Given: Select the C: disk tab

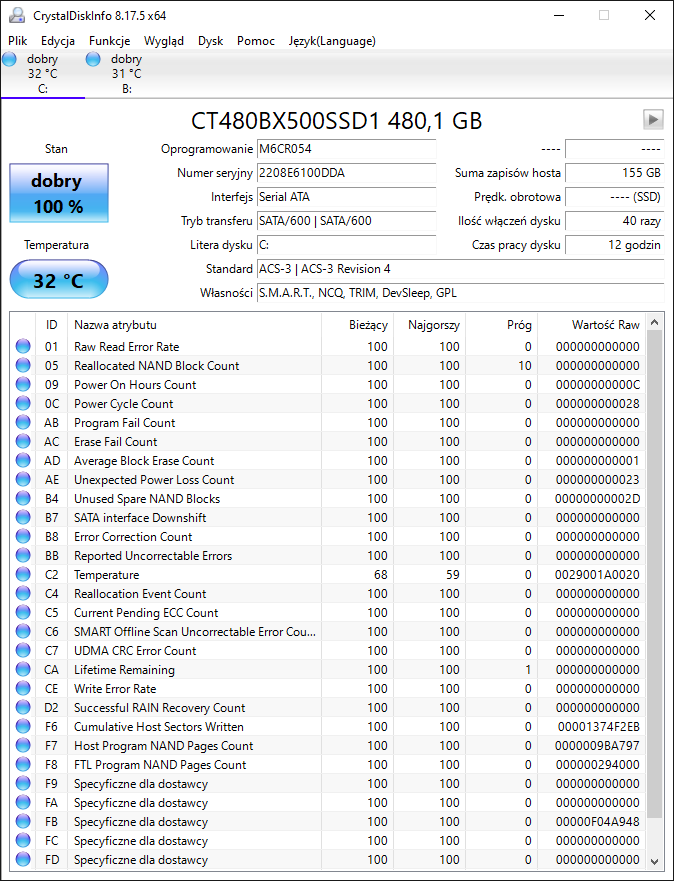Looking at the screenshot, I should coord(43,74).
